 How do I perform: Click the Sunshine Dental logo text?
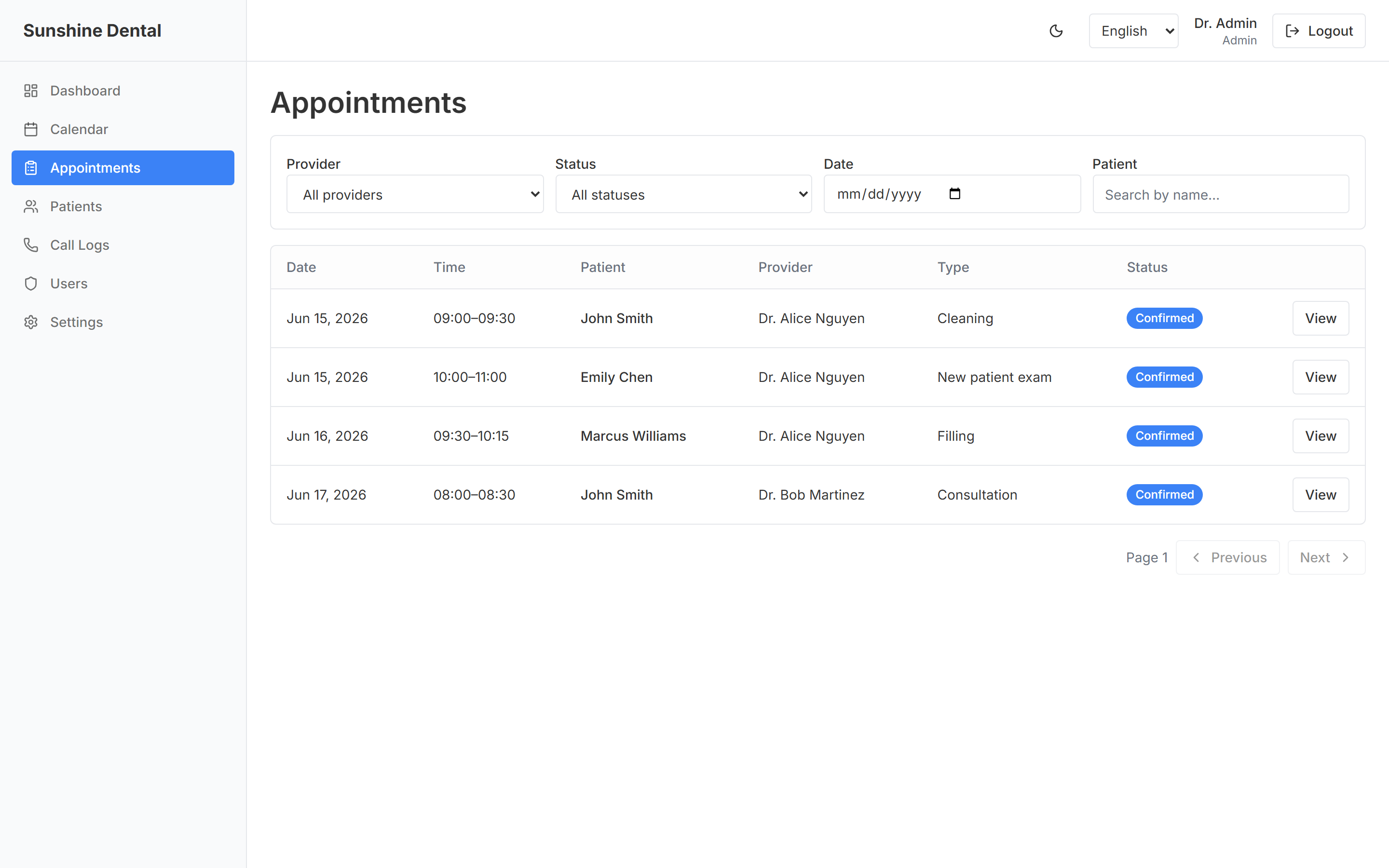pos(93,30)
